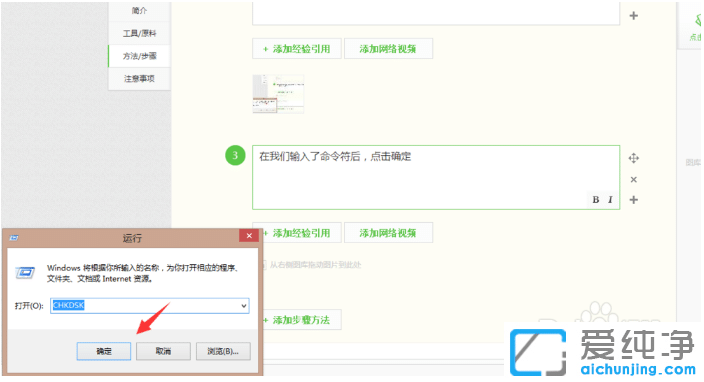The image size is (704, 382).
Task: Go to the 注意事项 sidebar tab
Action: click(x=139, y=79)
